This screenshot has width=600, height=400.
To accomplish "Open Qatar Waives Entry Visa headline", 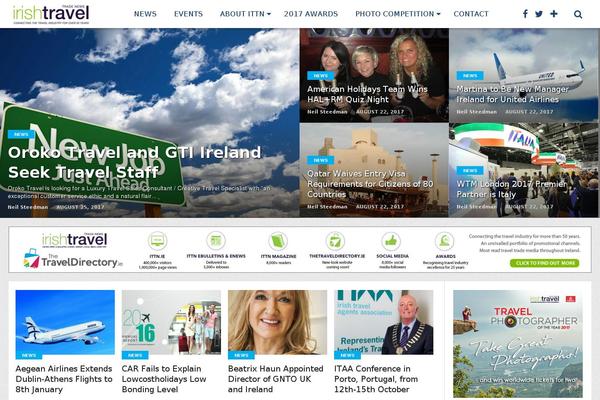I will [370, 184].
